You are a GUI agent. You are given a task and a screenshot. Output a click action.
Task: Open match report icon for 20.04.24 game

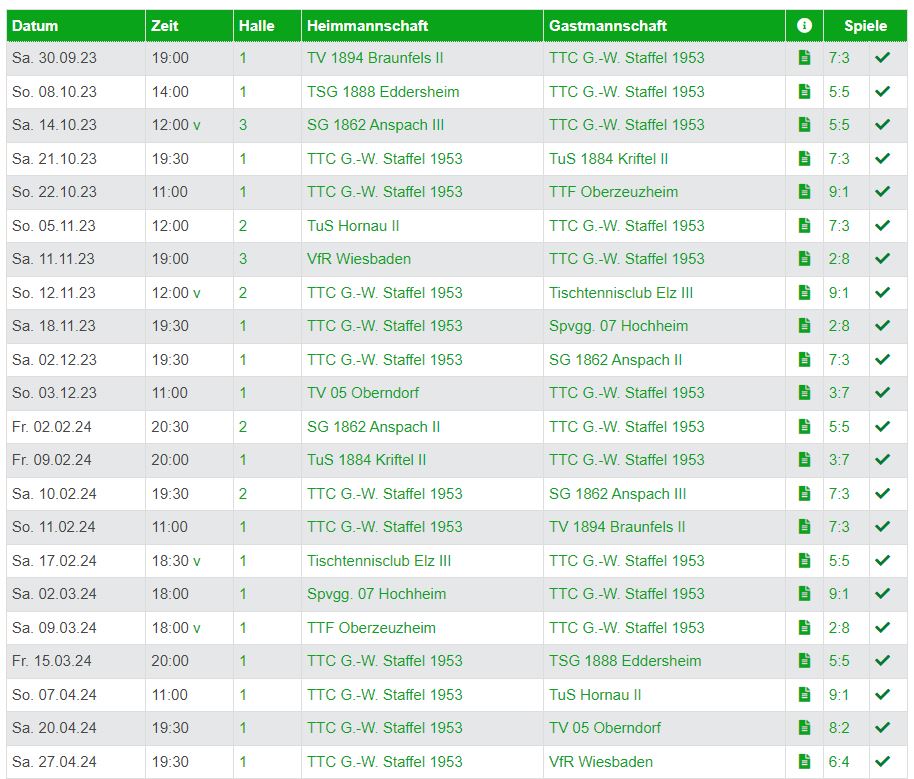pos(804,728)
